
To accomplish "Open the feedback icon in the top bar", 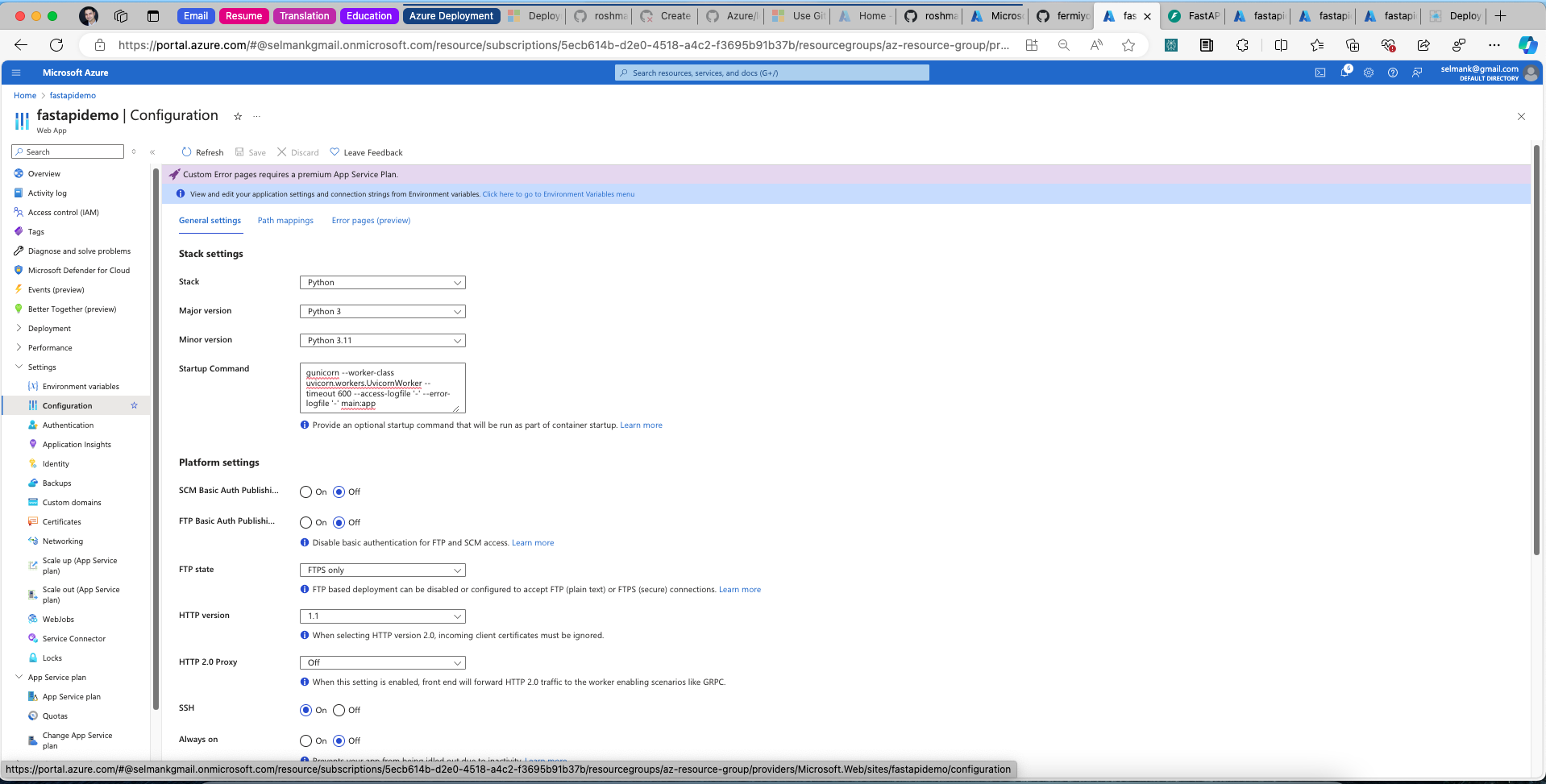I will (x=1417, y=73).
